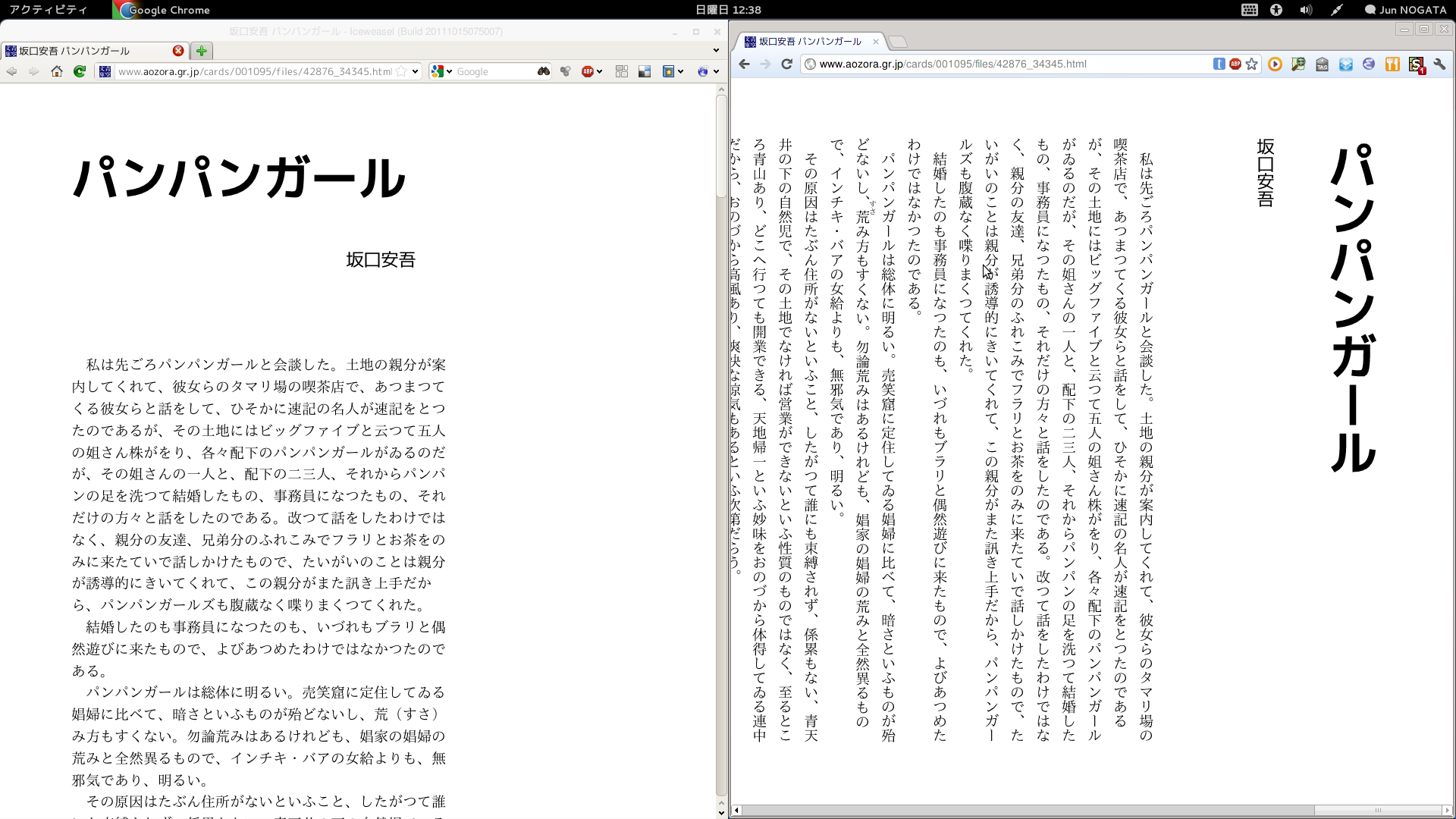Select the home icon in left browser toolbar

coord(55,71)
